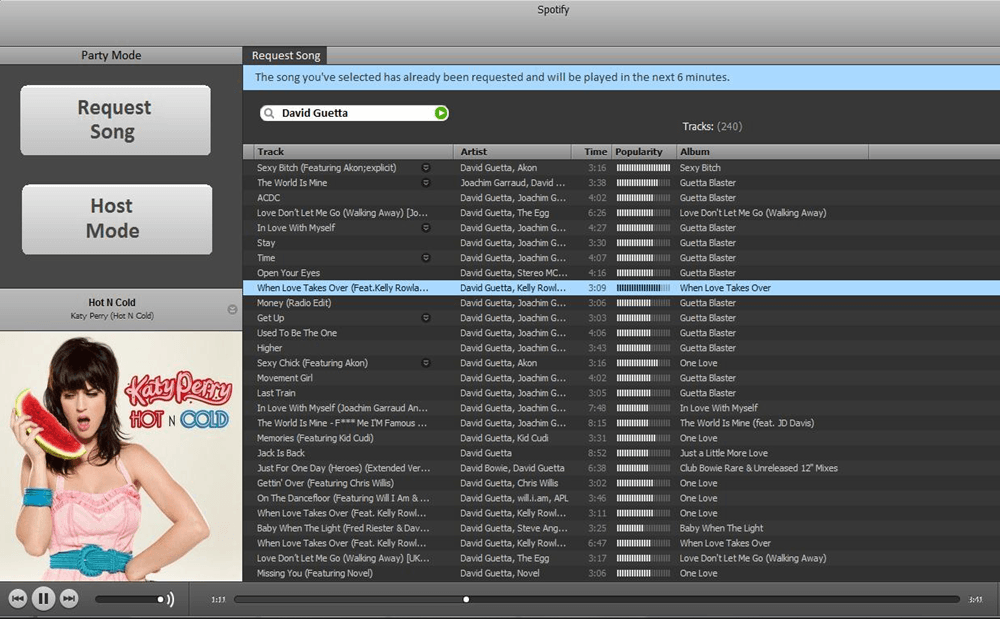The width and height of the screenshot is (1000, 619).
Task: Select track Missing You (Featuring Novel)
Action: (314, 573)
